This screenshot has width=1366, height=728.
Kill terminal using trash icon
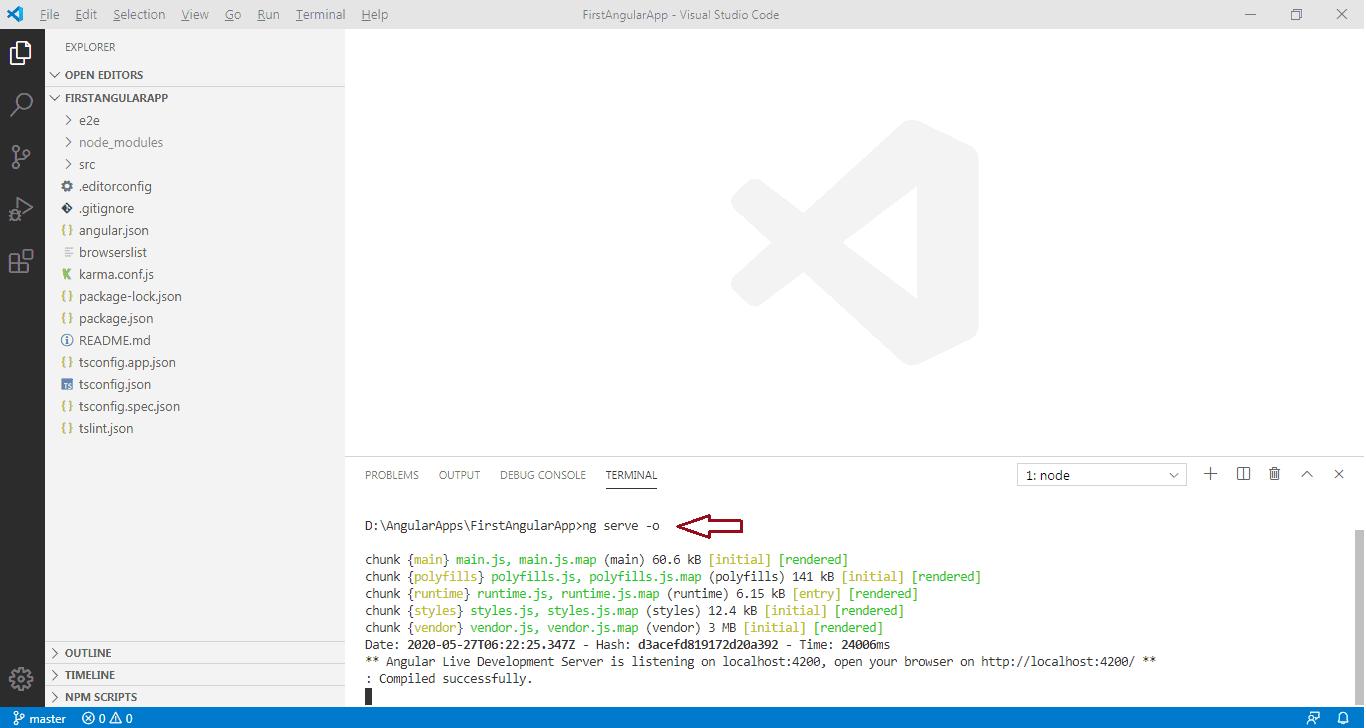tap(1274, 474)
